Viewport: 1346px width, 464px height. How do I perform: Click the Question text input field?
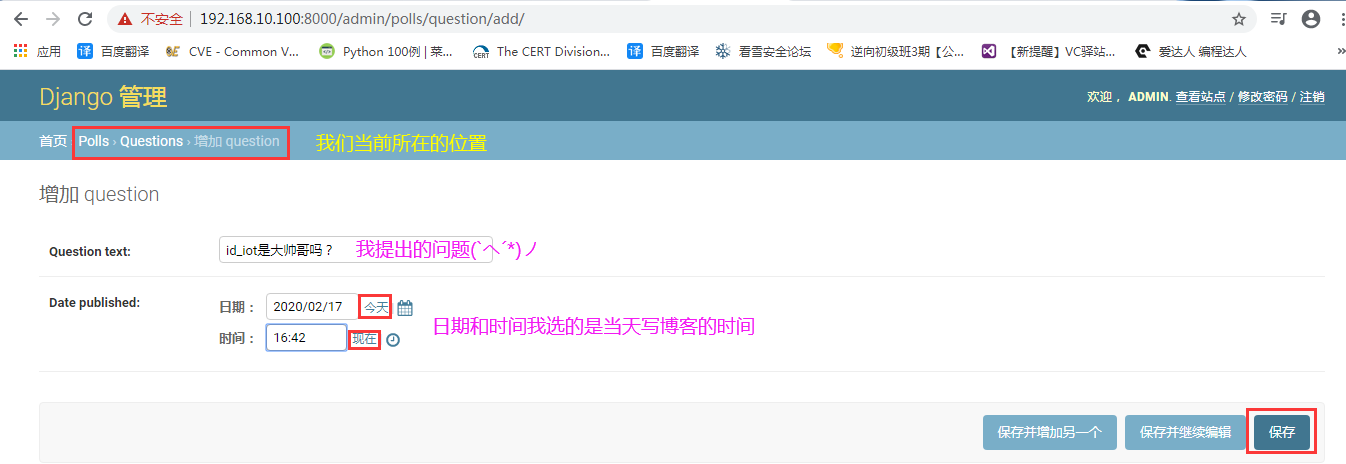[x=355, y=250]
